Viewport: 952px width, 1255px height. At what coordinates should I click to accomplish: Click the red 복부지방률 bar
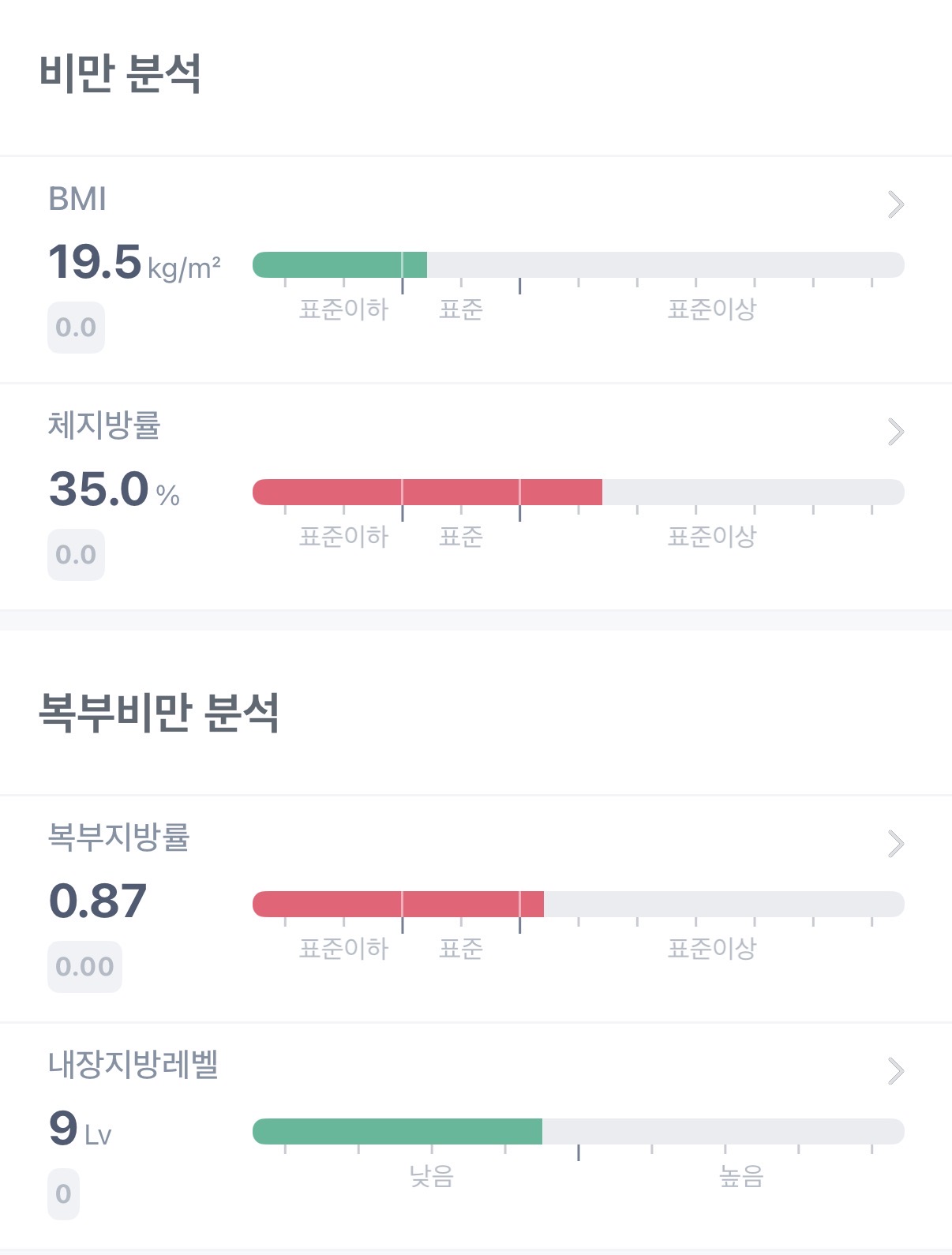coord(398,905)
